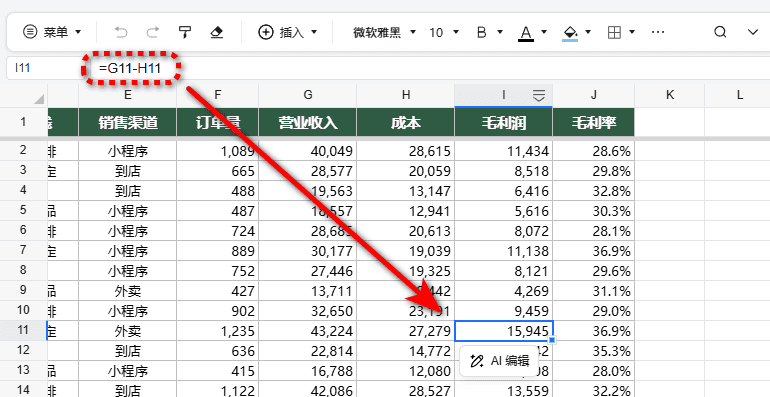The image size is (770, 397).
Task: Select cell with value 20,059
Action: [x=406, y=170]
